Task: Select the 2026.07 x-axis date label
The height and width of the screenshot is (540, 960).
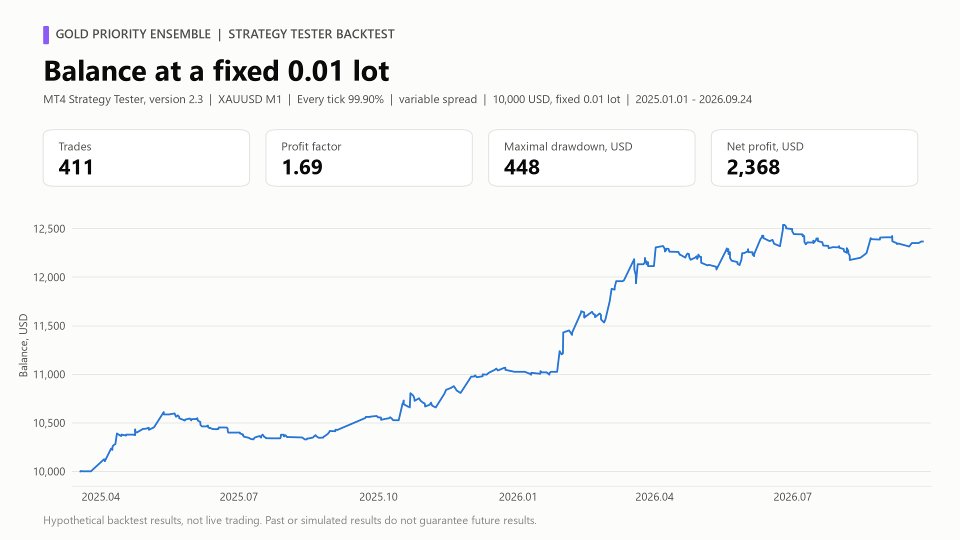Action: 792,497
